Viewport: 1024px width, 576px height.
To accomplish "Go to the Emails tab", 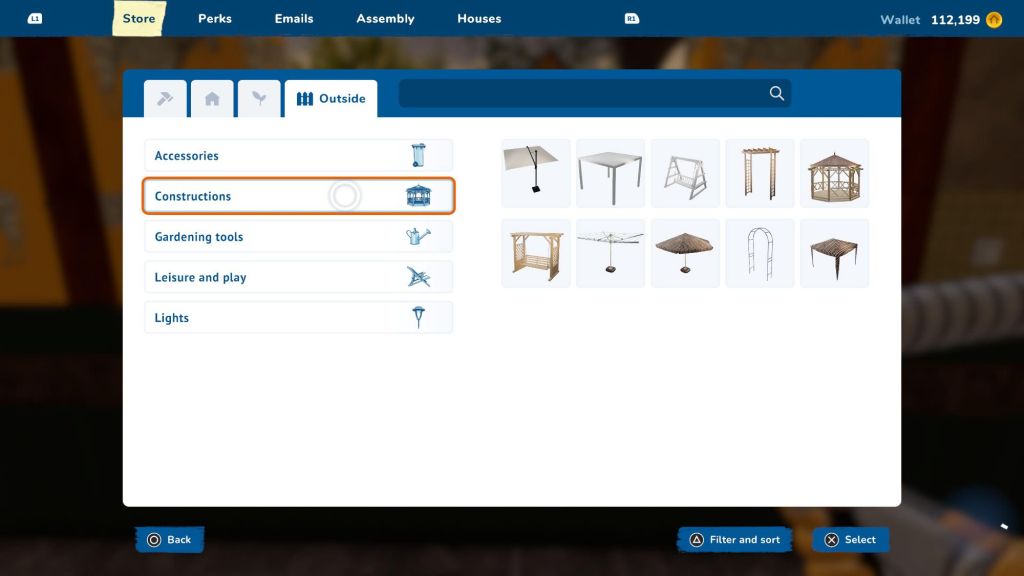I will pyautogui.click(x=294, y=19).
